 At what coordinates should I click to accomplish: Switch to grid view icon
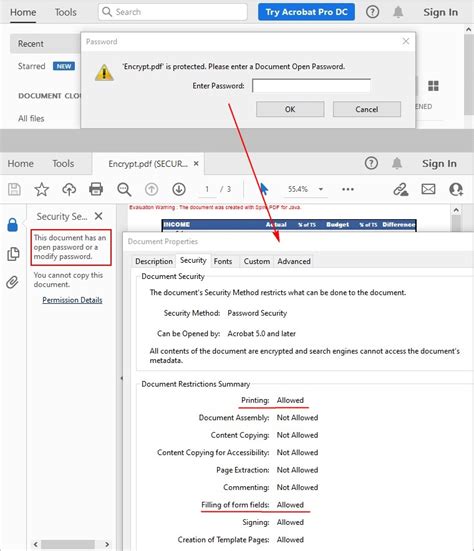click(x=433, y=86)
